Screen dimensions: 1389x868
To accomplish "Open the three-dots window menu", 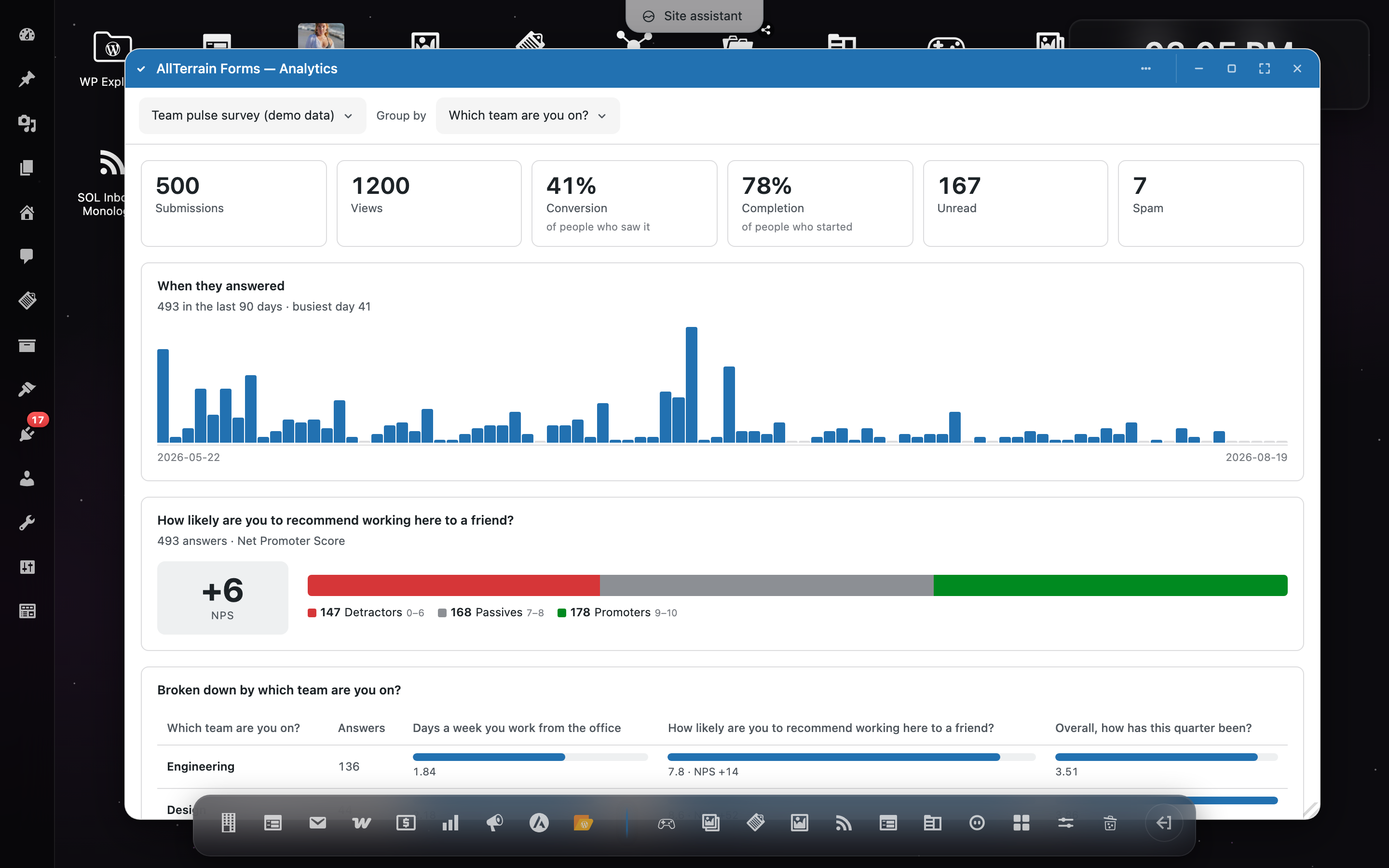I will tap(1145, 68).
